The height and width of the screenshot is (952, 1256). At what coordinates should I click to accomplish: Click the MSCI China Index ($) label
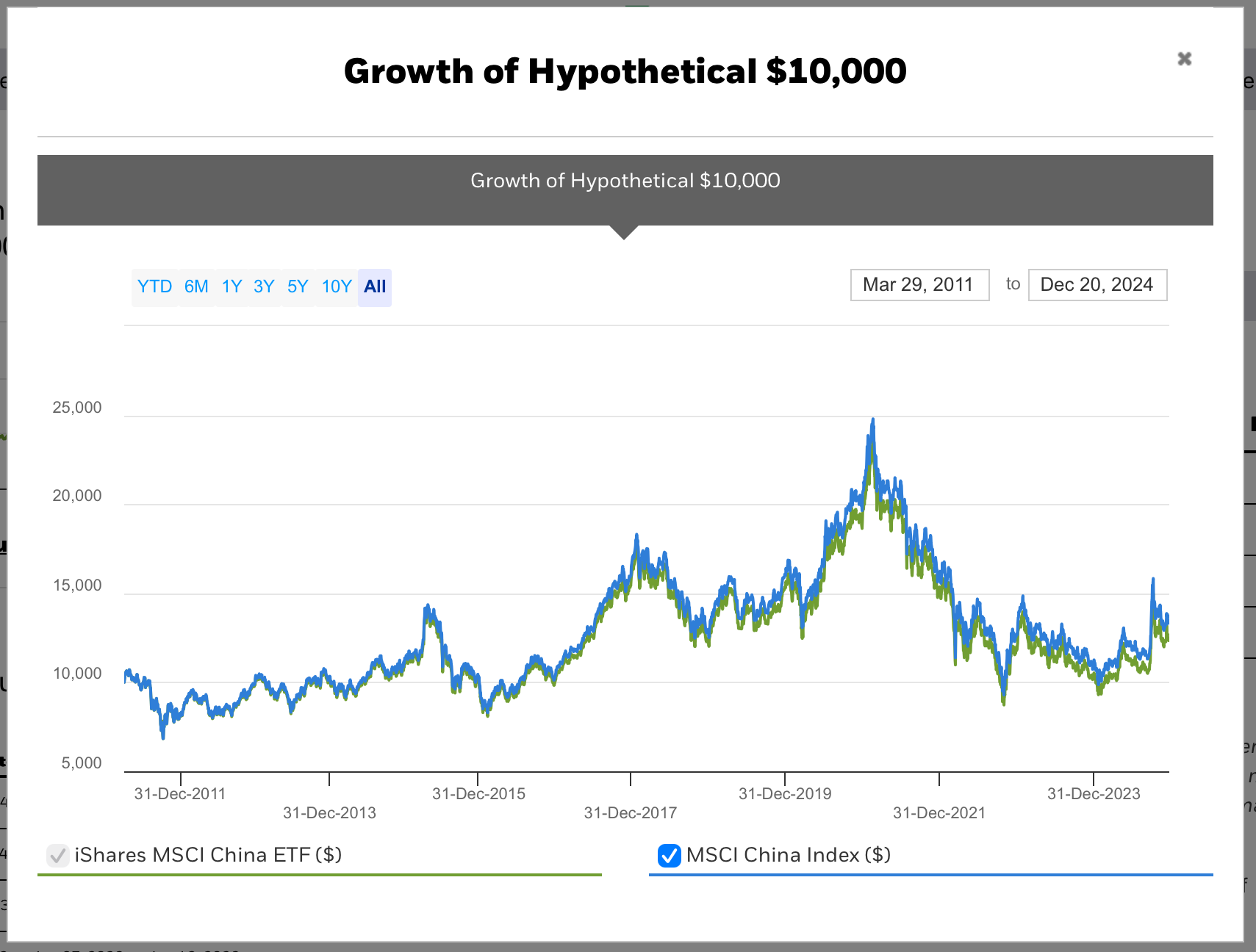(x=789, y=855)
